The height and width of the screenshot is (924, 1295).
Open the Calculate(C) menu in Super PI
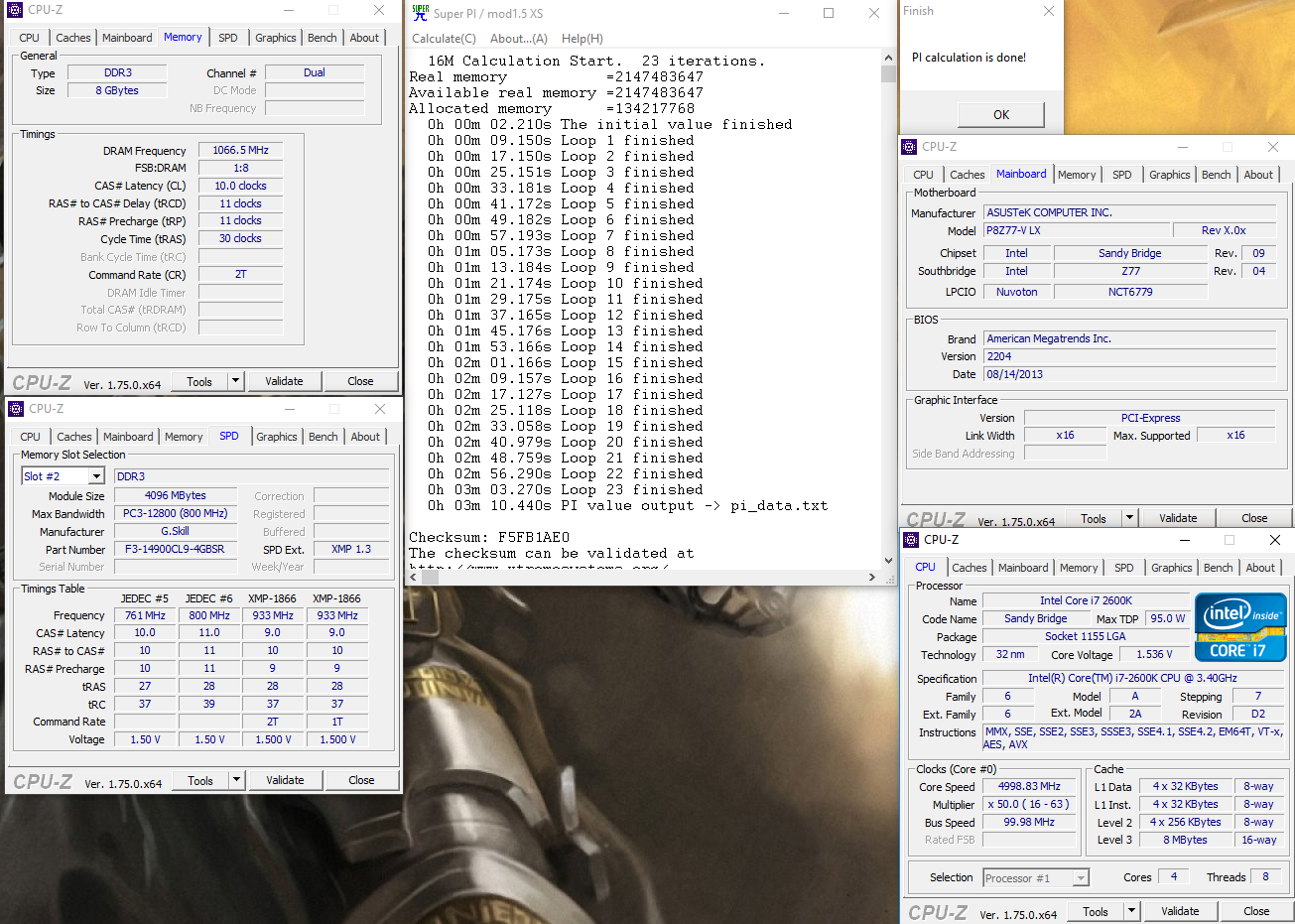pos(444,39)
